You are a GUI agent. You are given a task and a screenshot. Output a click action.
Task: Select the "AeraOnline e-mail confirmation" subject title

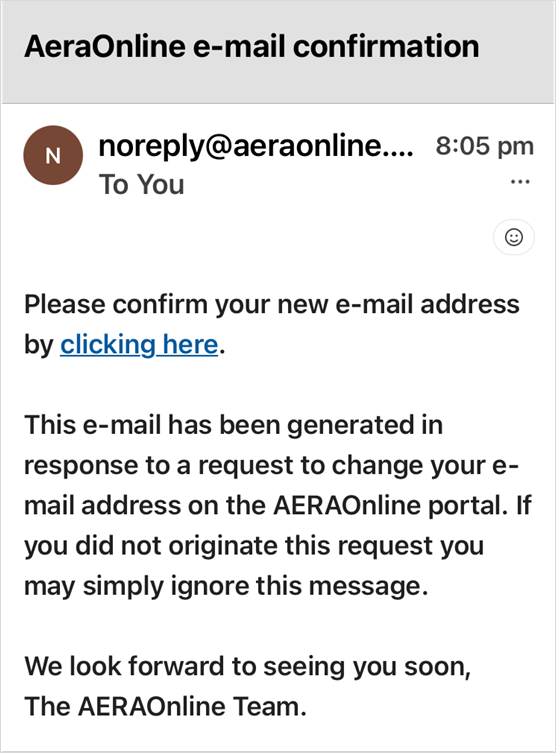click(x=252, y=47)
